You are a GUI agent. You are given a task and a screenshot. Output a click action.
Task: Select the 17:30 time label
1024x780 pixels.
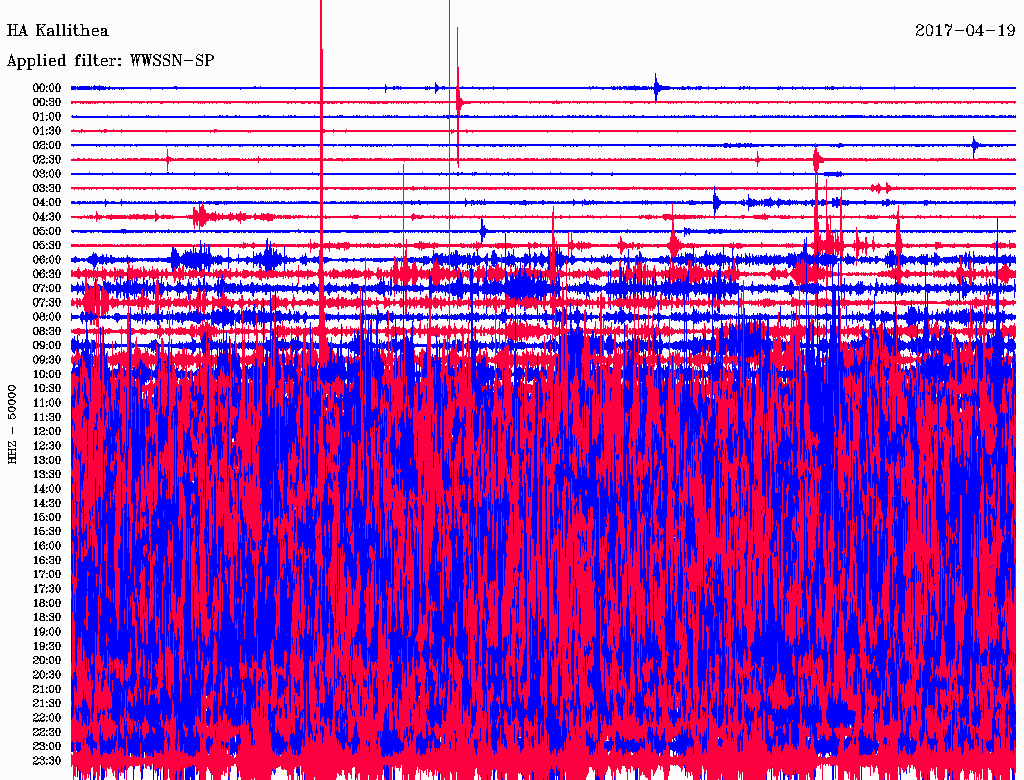coord(47,589)
